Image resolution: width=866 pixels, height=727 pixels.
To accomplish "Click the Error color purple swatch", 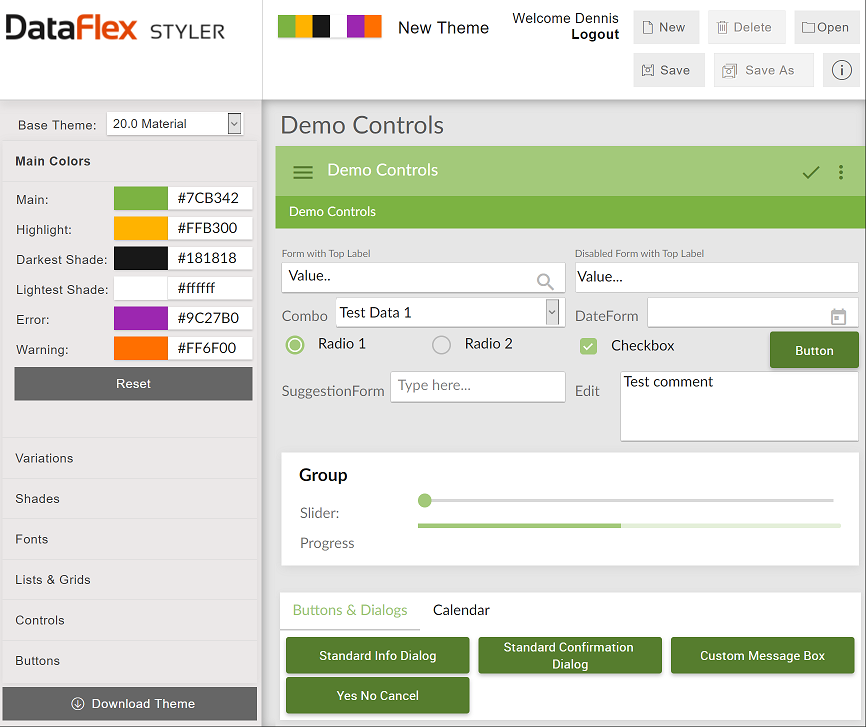I will pyautogui.click(x=141, y=318).
